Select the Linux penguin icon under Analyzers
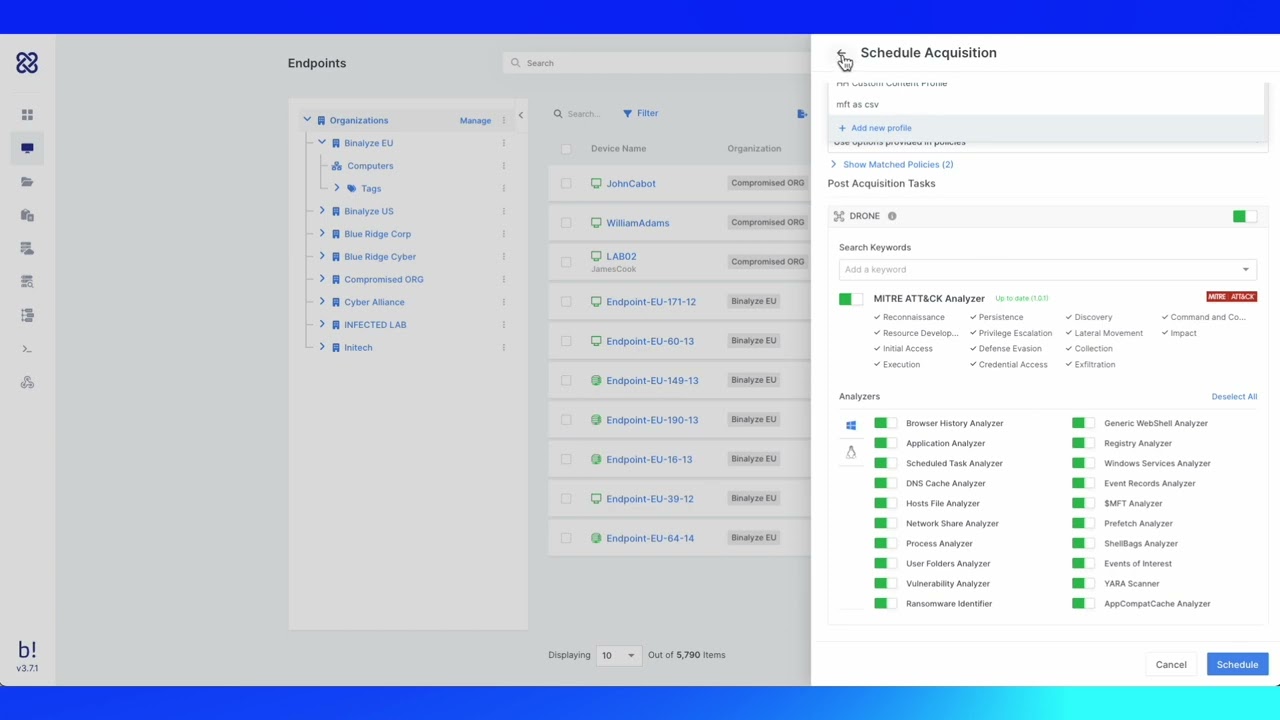1280x720 pixels. (851, 452)
